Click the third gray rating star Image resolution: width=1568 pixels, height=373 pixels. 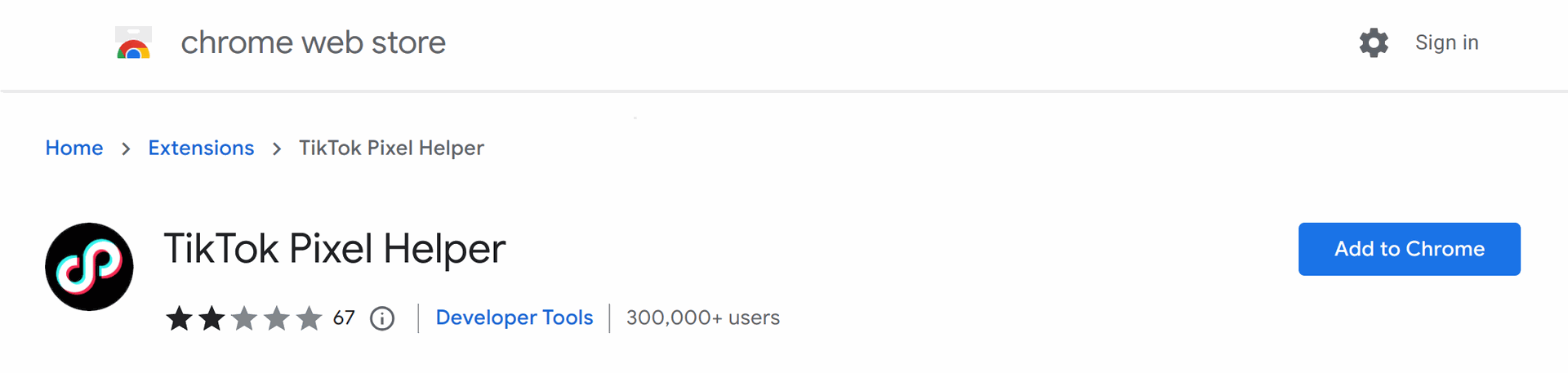tap(244, 317)
